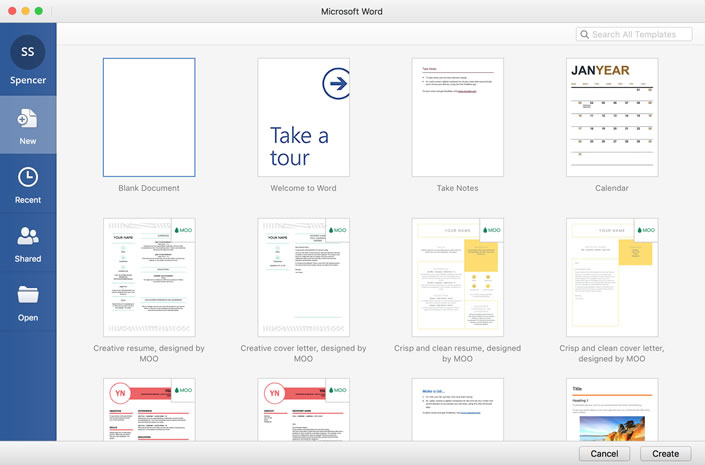
Task: Select the red YN resume template thumbnail
Action: pyautogui.click(x=149, y=409)
